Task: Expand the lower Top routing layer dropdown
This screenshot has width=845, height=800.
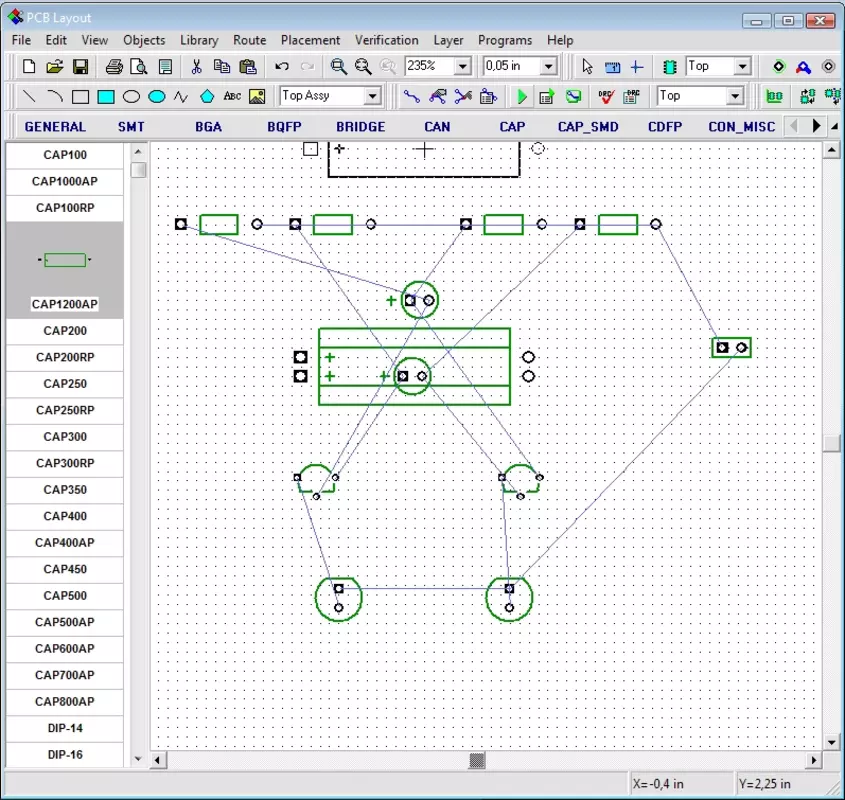Action: pyautogui.click(x=735, y=96)
